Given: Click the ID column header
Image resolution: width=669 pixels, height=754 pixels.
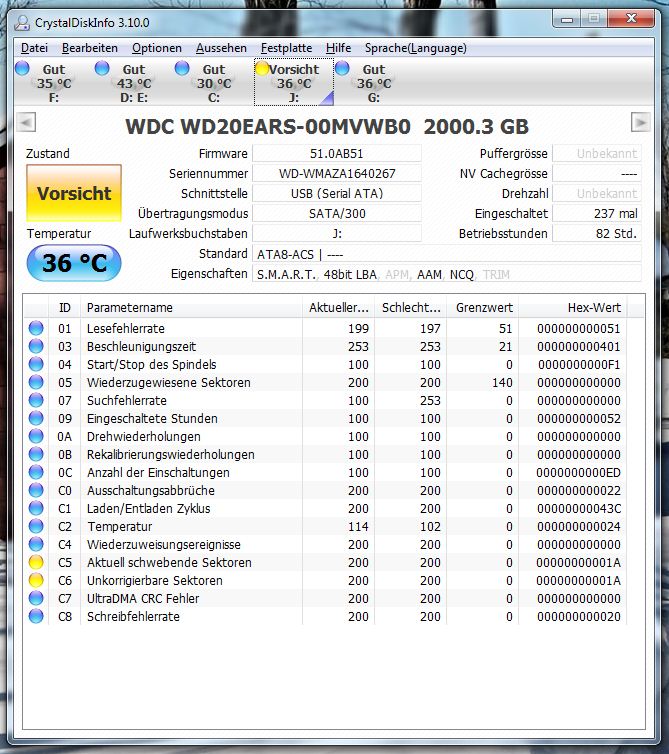Looking at the screenshot, I should tap(64, 308).
